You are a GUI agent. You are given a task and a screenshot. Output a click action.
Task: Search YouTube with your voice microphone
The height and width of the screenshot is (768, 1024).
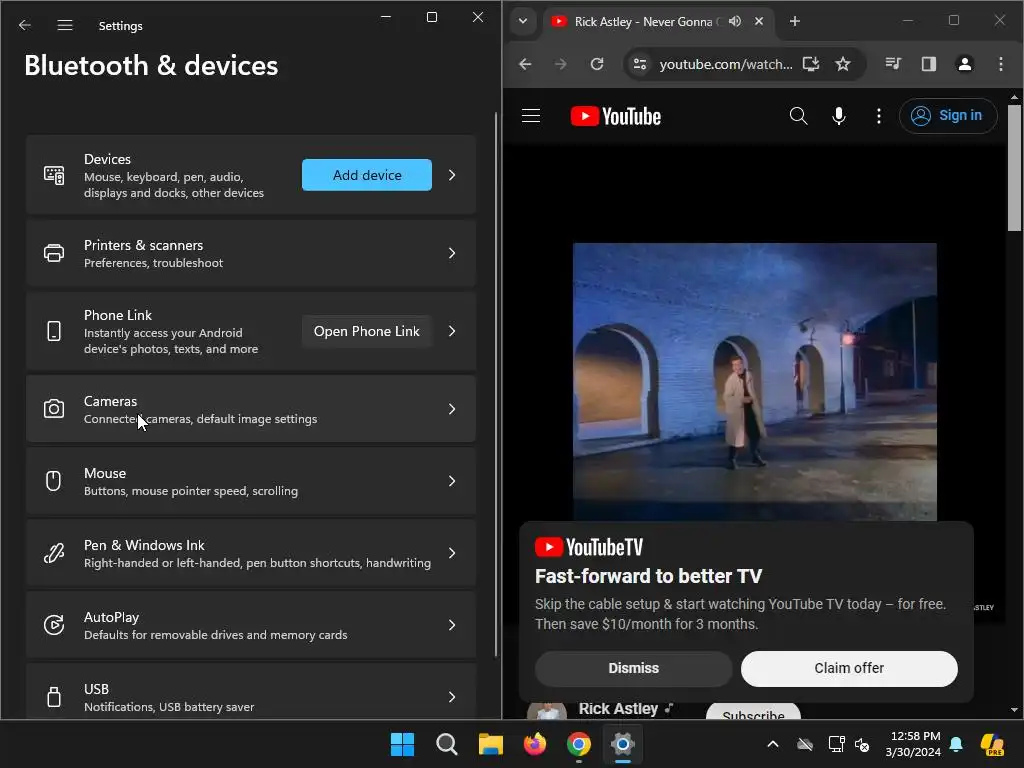[x=839, y=116]
